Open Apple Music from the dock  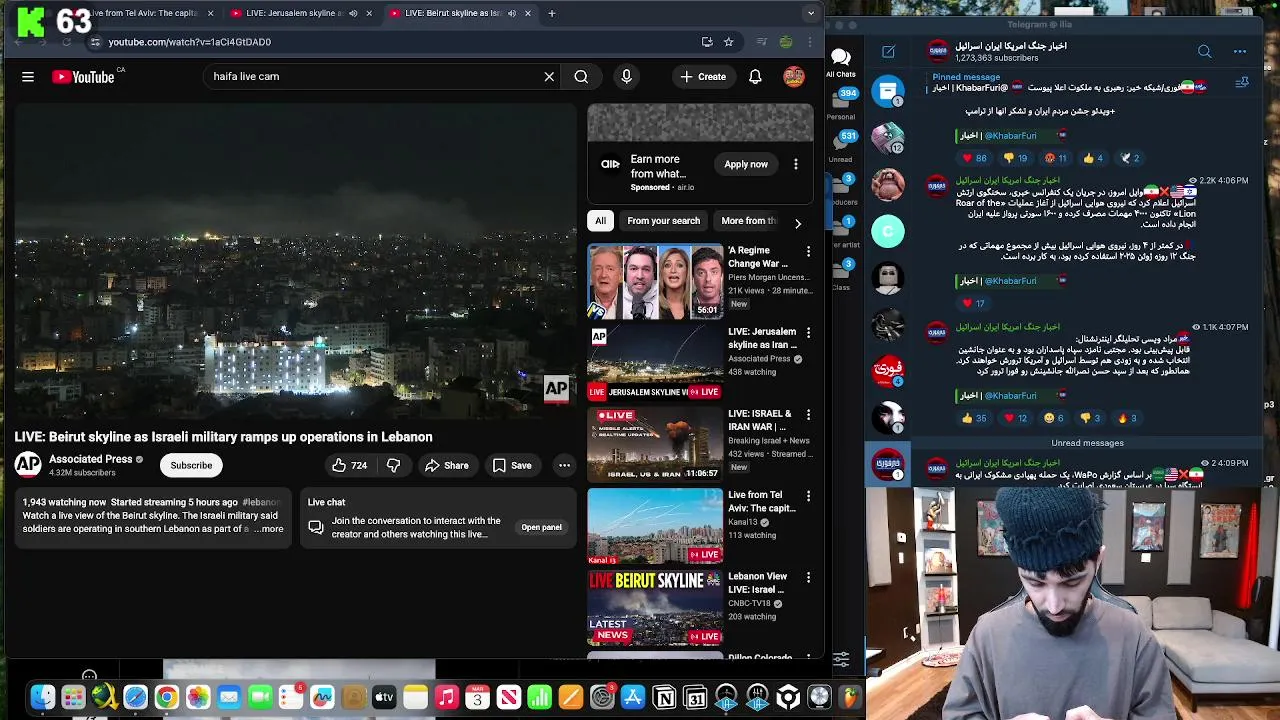click(446, 697)
